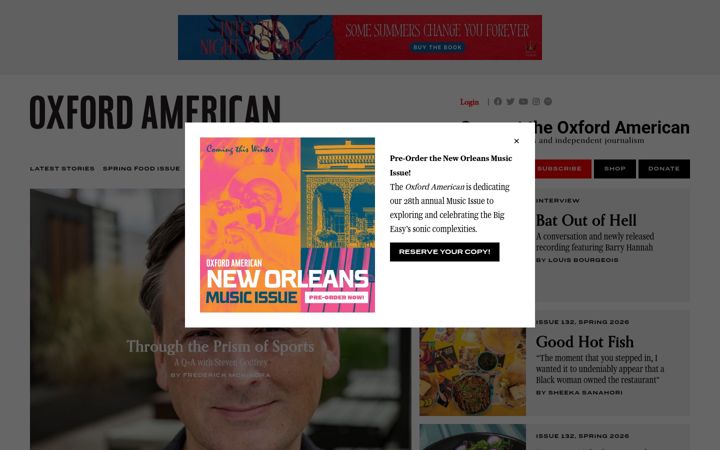Click the Donate button
This screenshot has height=450, width=720.
coord(664,169)
